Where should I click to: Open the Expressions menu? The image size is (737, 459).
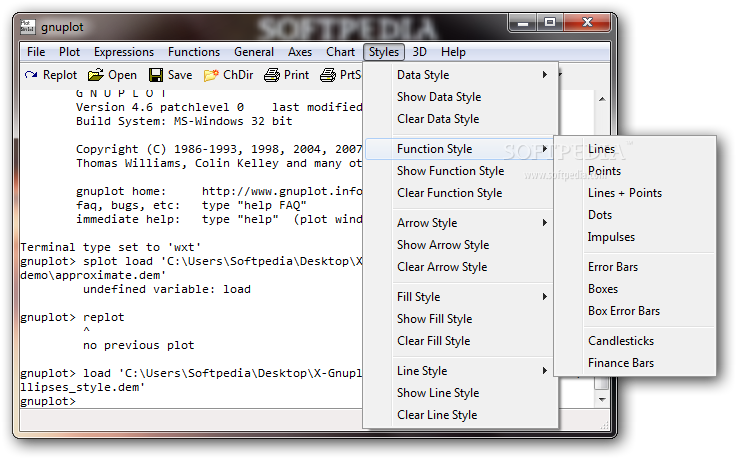click(x=124, y=52)
